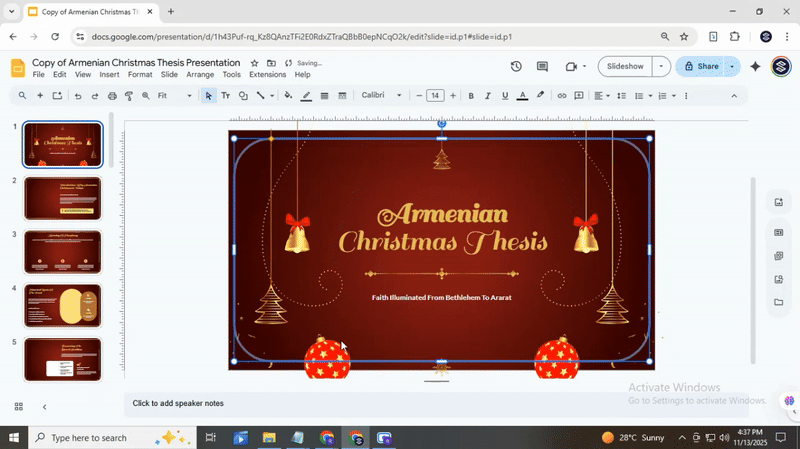Select the Text box tool
Image resolution: width=800 pixels, height=449 pixels.
click(x=225, y=96)
